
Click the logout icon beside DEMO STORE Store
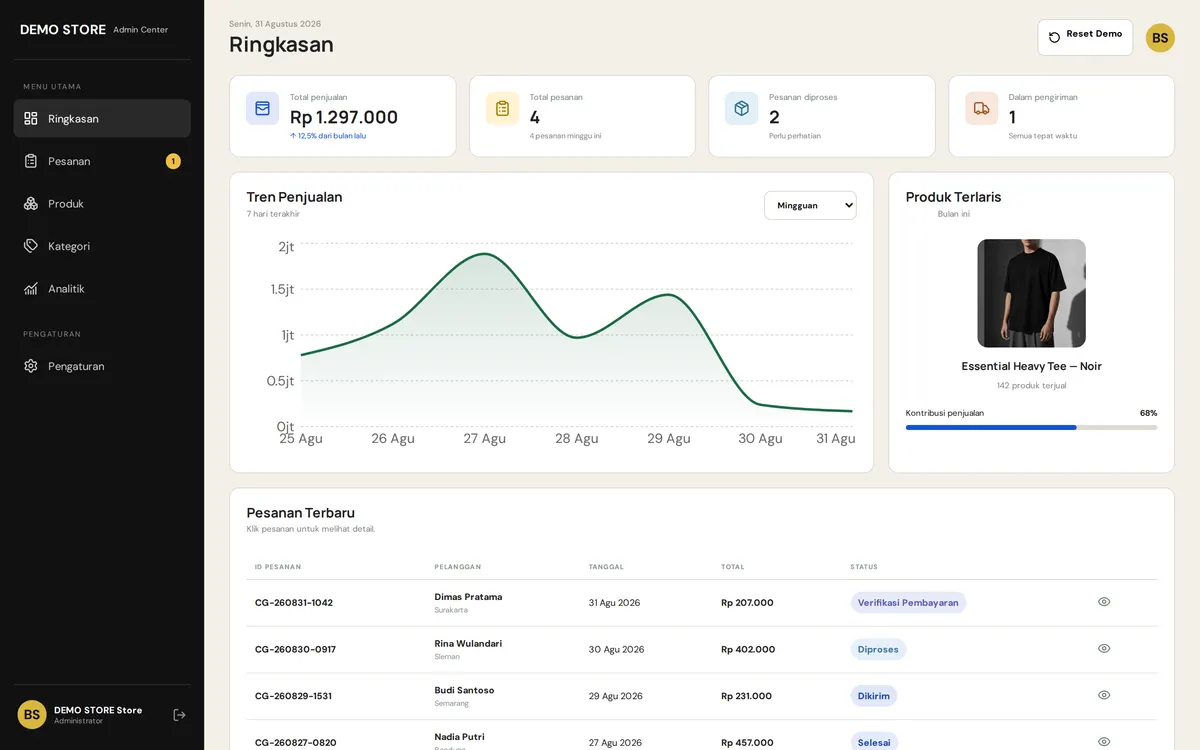tap(179, 715)
